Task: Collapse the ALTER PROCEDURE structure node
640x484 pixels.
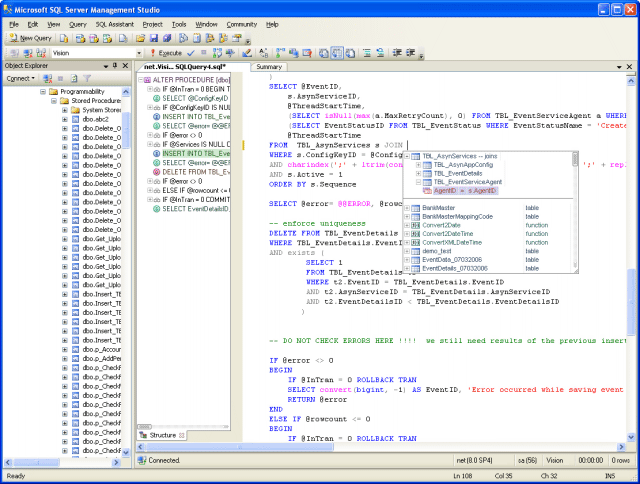Action: [141, 80]
